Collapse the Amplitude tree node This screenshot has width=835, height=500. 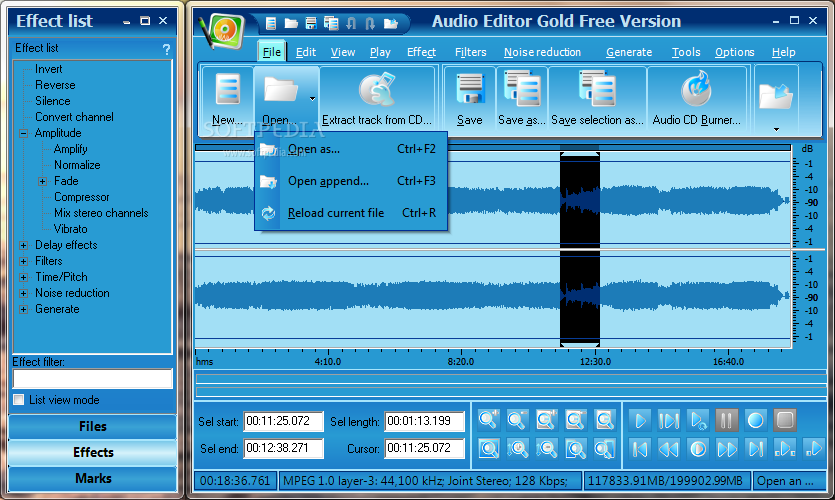tap(23, 134)
